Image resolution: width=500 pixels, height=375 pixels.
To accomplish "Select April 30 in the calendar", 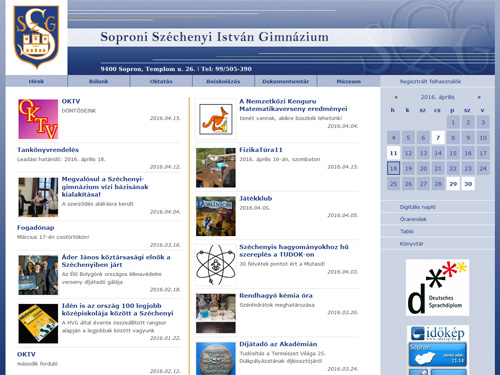I will [468, 184].
